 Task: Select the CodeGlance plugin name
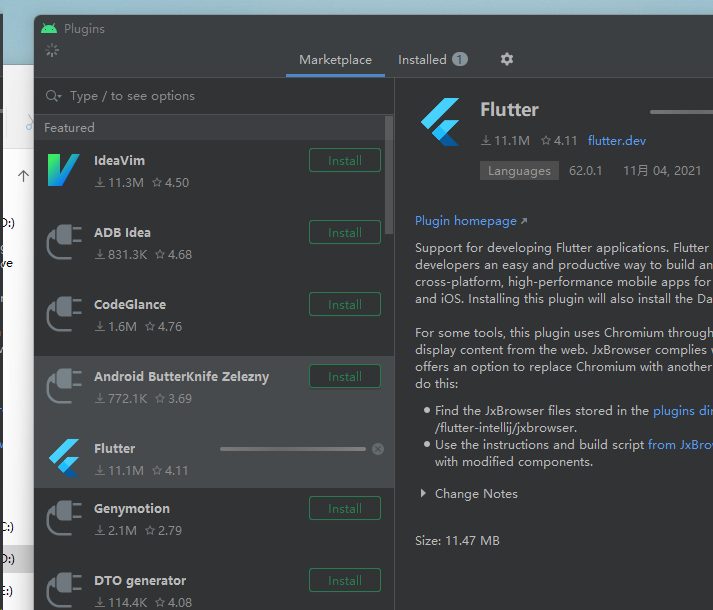(130, 304)
